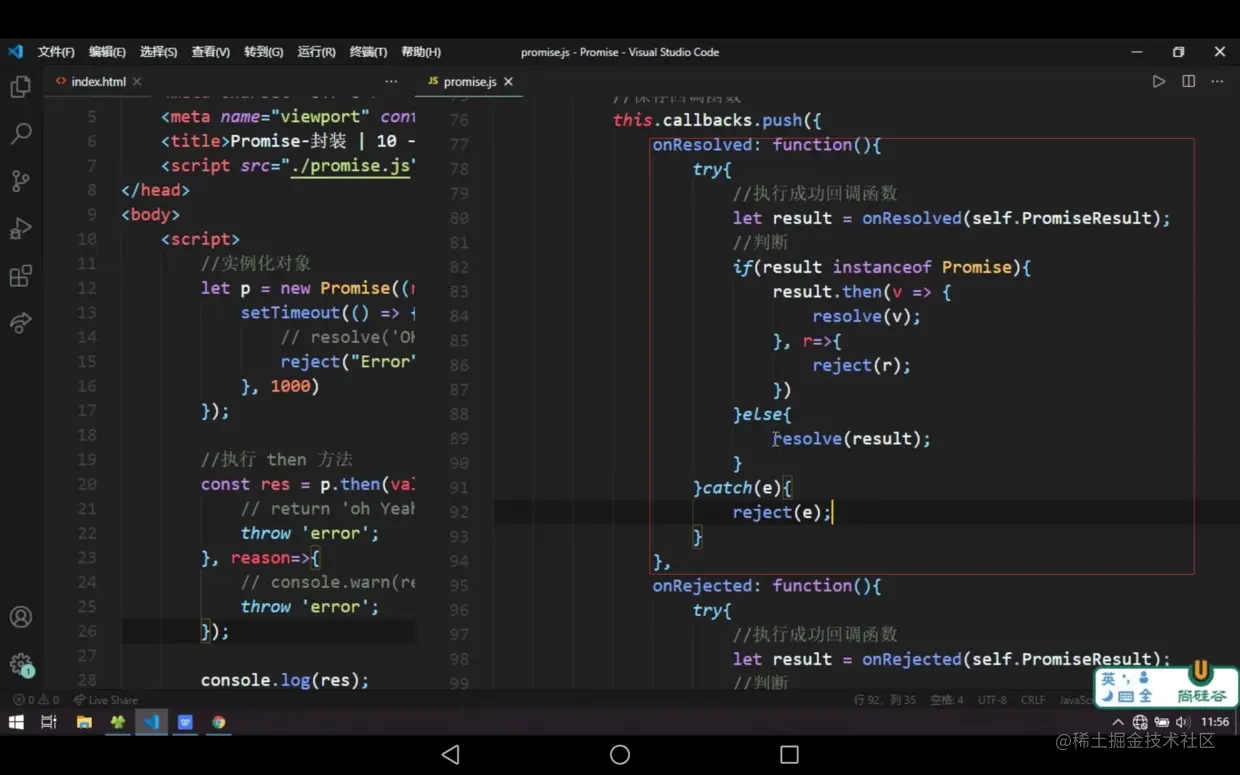Click 'console.log(res);' in index.html
The height and width of the screenshot is (775, 1240).
(285, 680)
